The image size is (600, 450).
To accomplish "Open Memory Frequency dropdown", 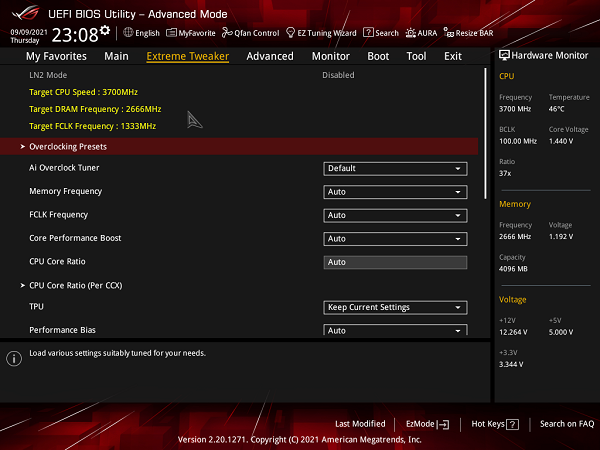I will click(x=395, y=192).
